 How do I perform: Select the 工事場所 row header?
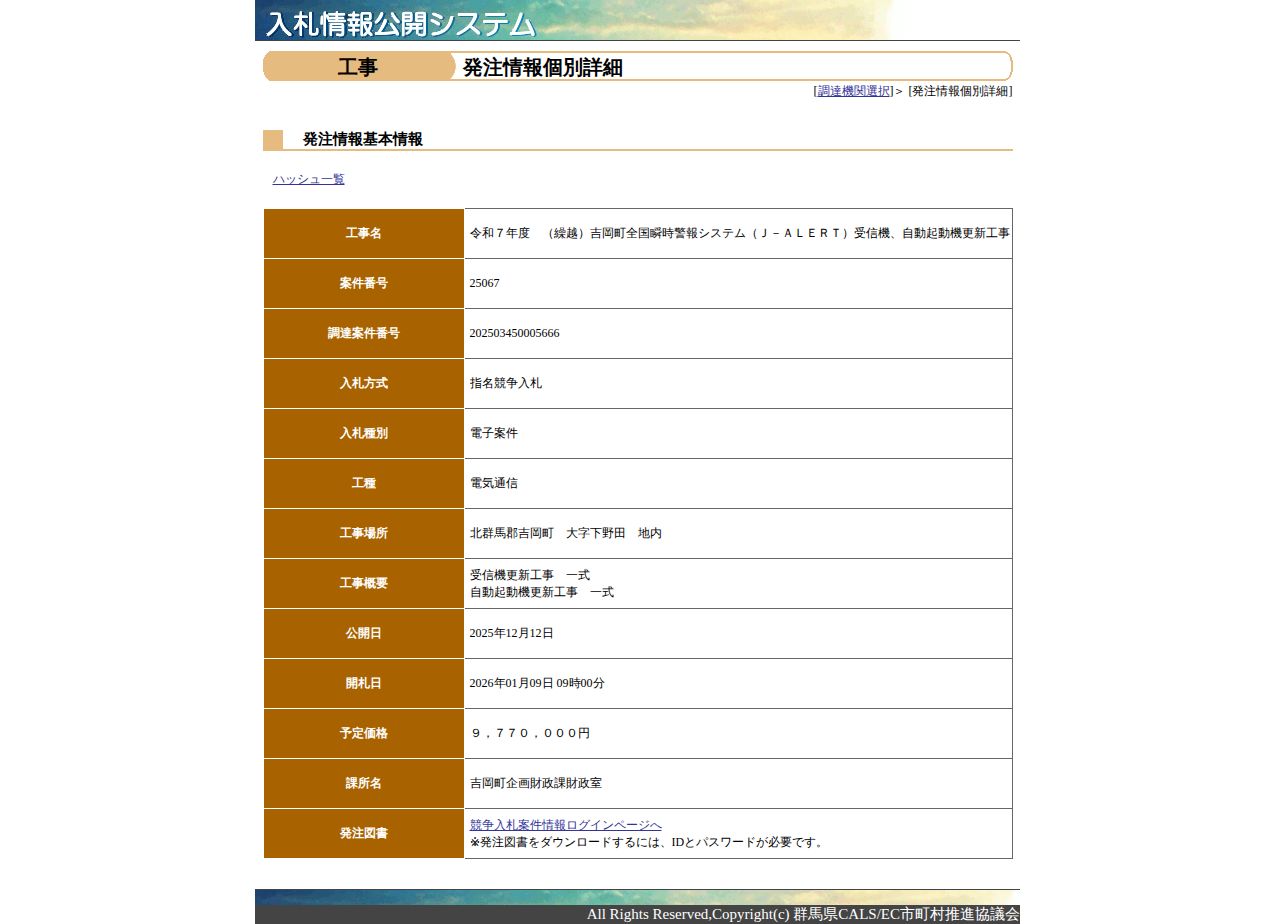[364, 533]
